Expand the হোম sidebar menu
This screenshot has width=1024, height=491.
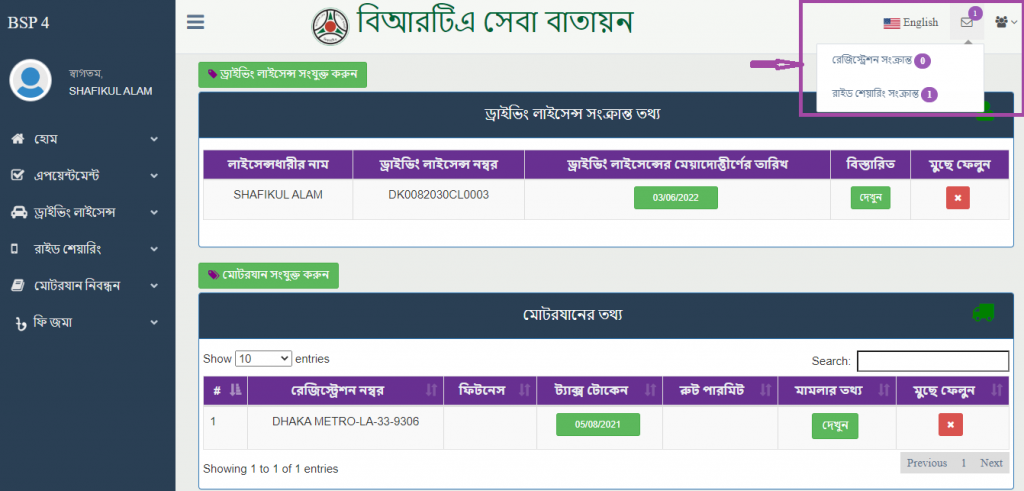85,138
